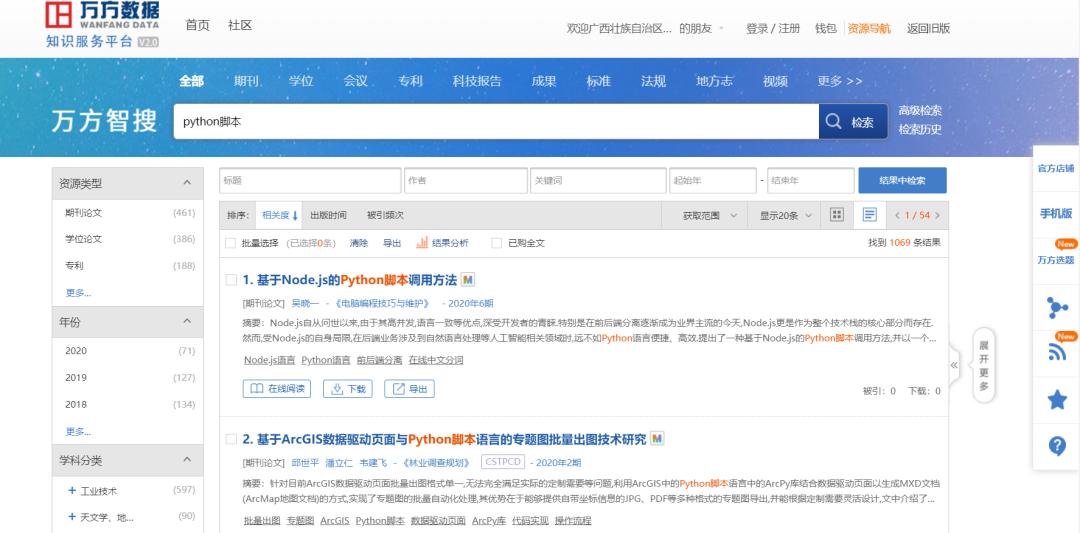Open 资源导航 link

pos(869,28)
